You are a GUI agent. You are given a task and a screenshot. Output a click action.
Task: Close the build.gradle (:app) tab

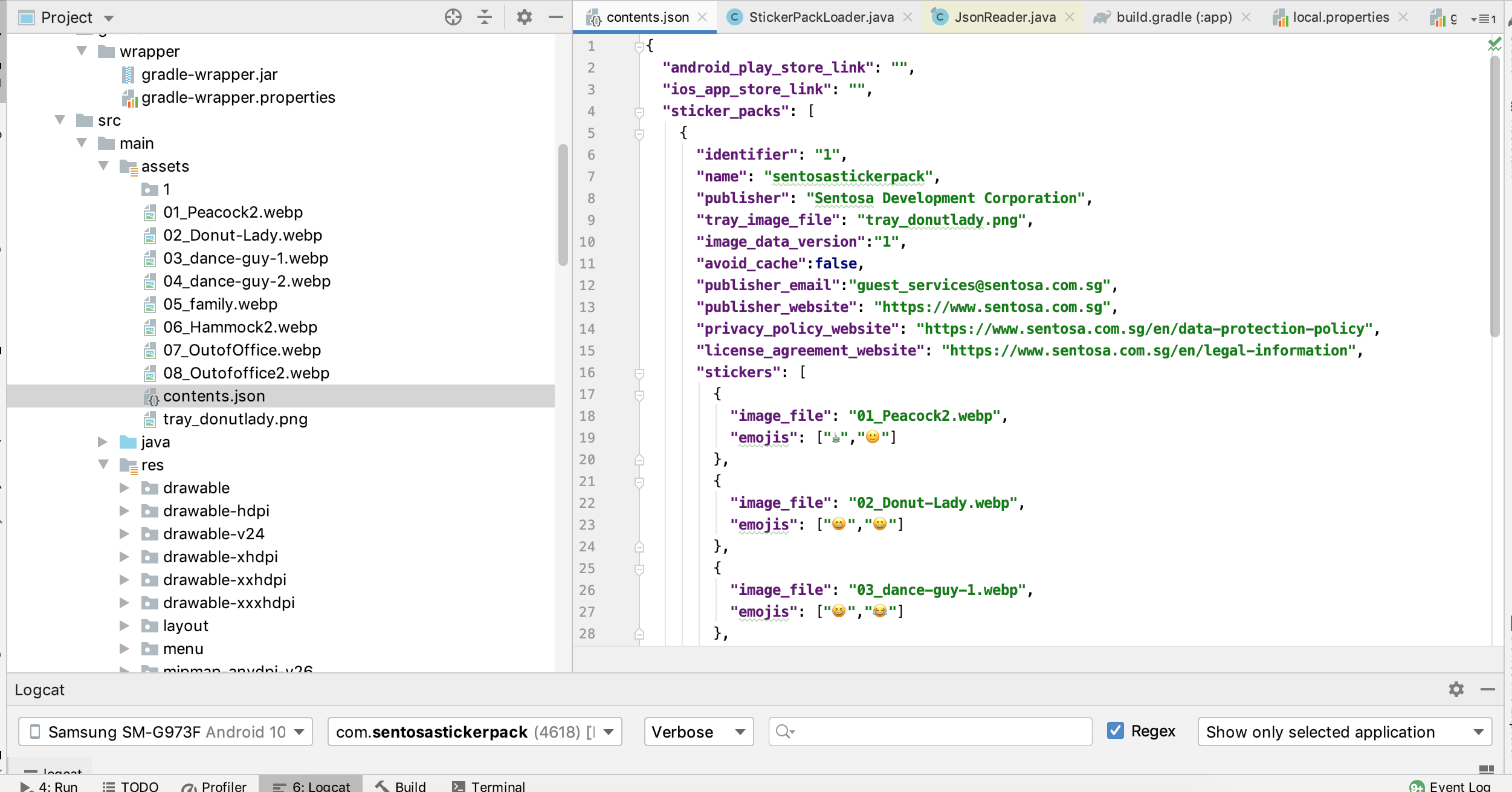point(1246,17)
